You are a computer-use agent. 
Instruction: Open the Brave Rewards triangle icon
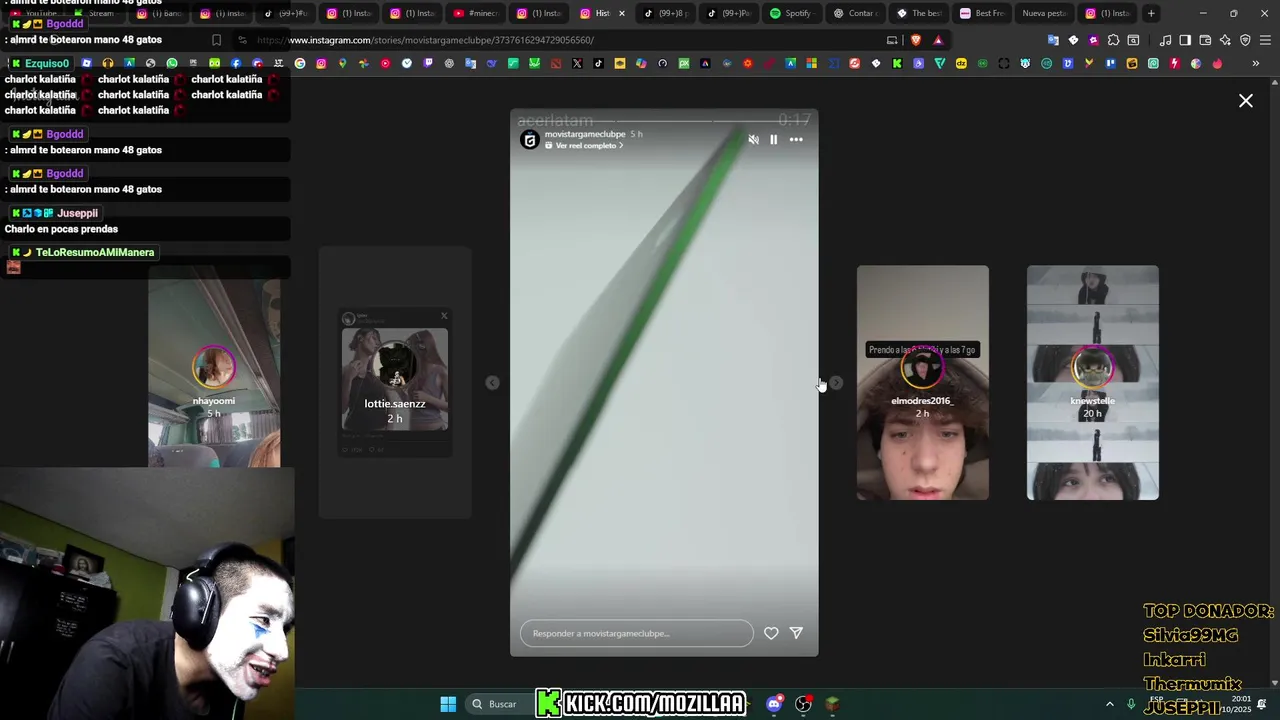coord(938,40)
